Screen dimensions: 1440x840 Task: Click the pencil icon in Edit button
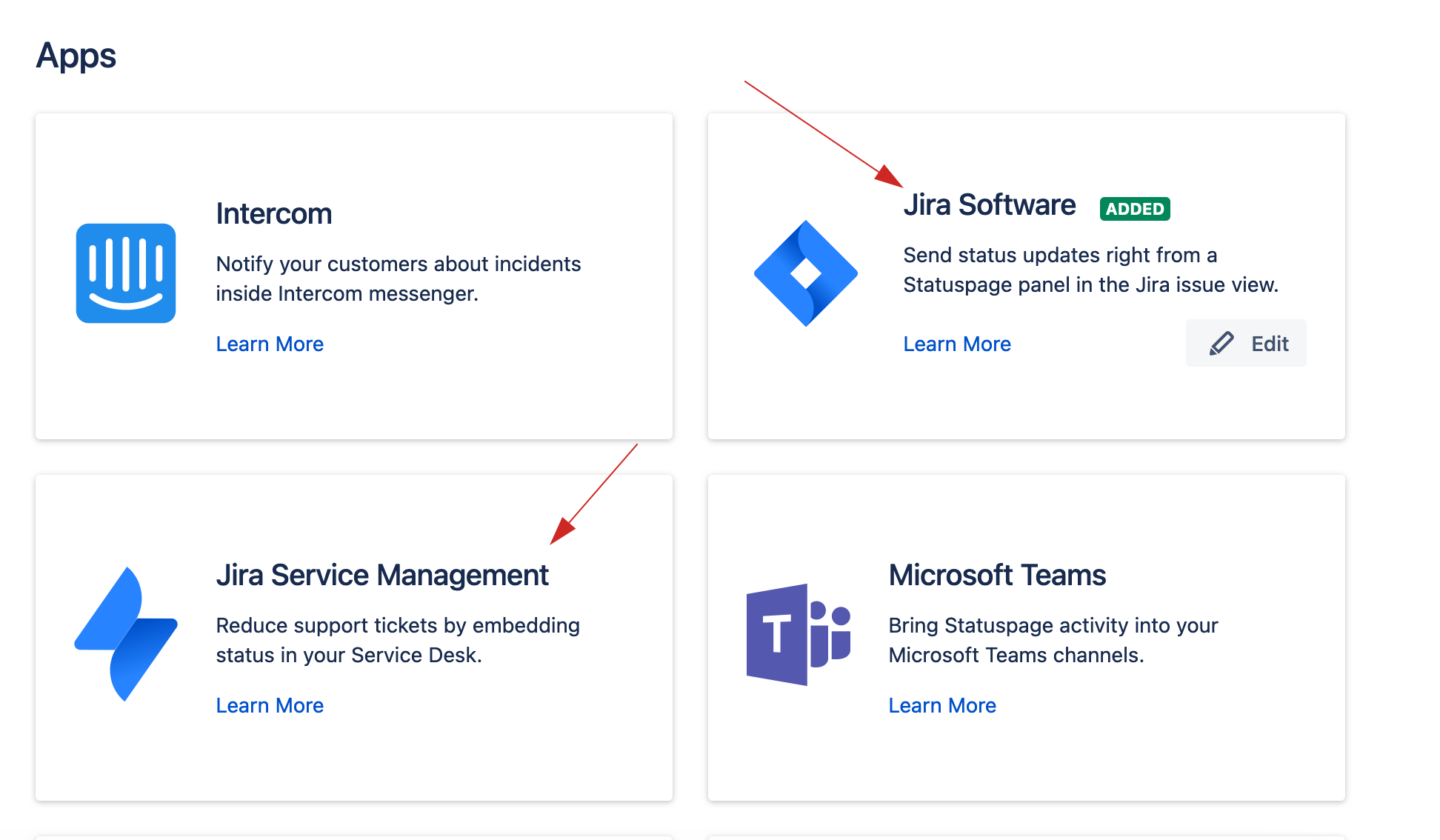point(1221,344)
